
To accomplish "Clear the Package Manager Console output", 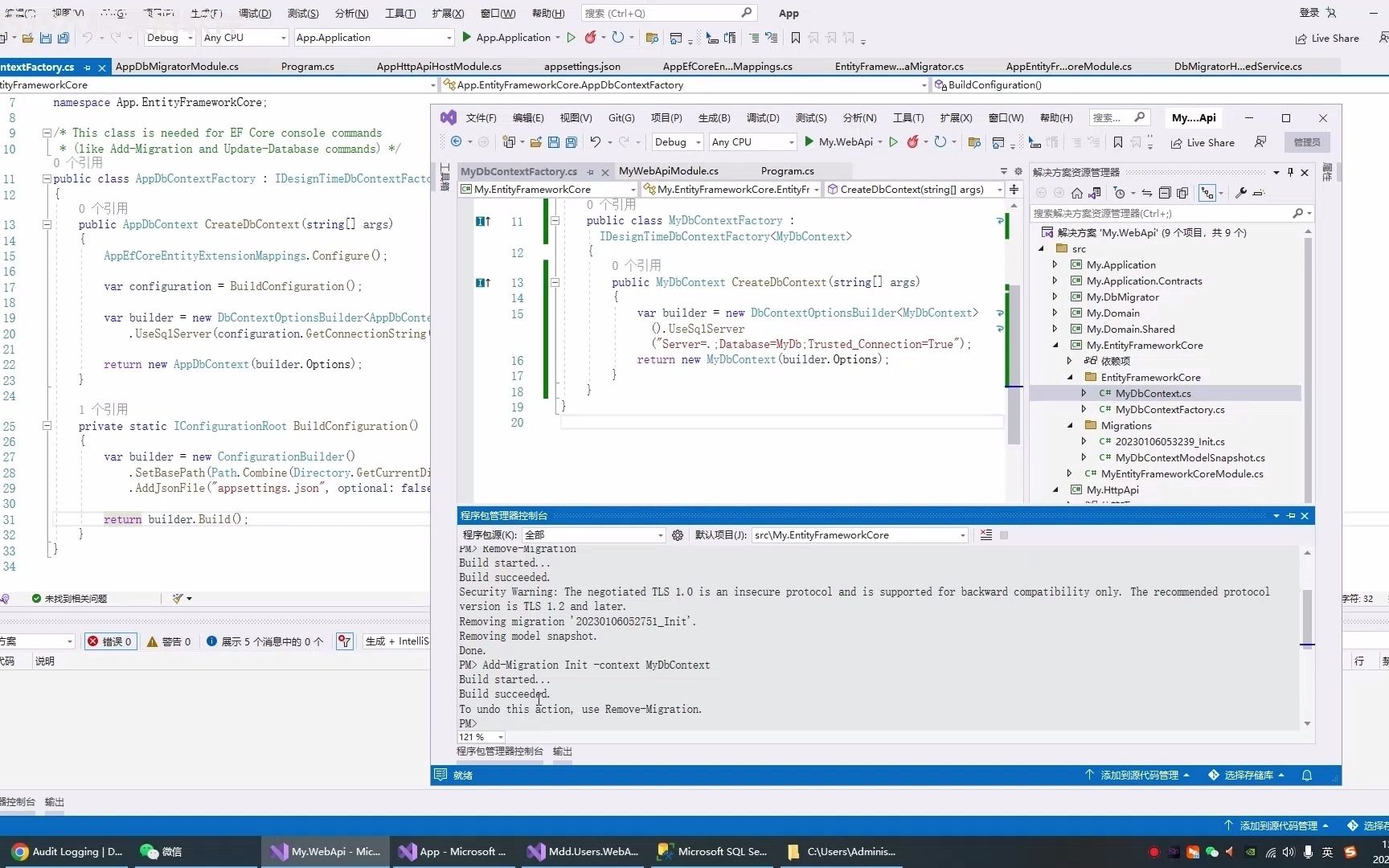I will pyautogui.click(x=986, y=535).
